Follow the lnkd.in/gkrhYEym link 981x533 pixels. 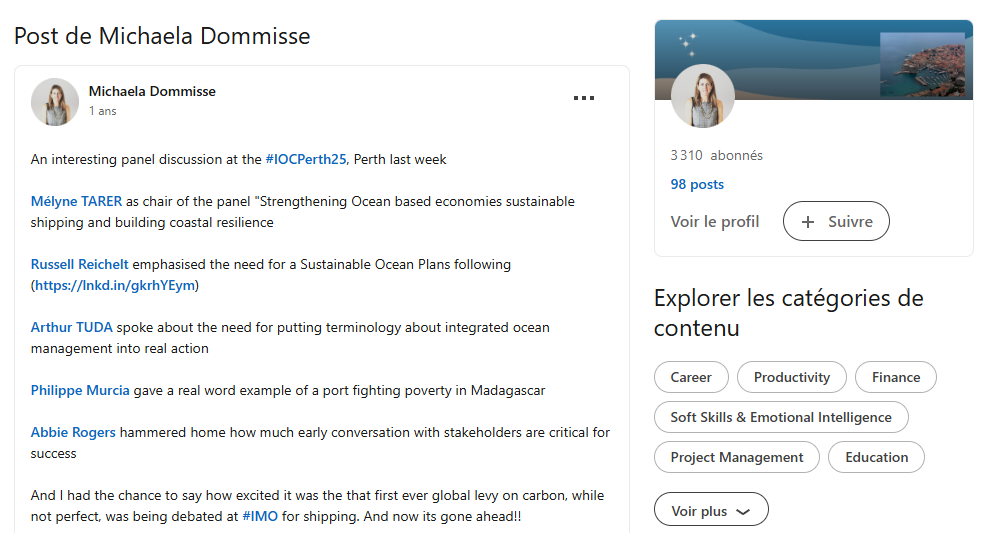point(115,285)
